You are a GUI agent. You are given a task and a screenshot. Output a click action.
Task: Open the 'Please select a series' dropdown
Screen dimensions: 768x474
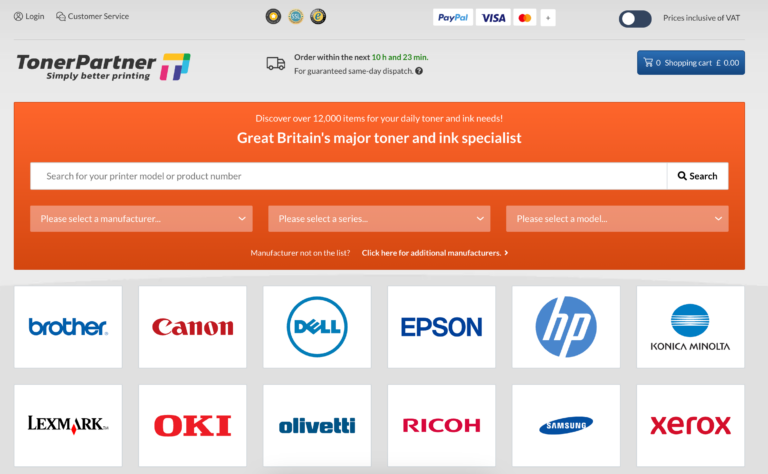pos(379,218)
